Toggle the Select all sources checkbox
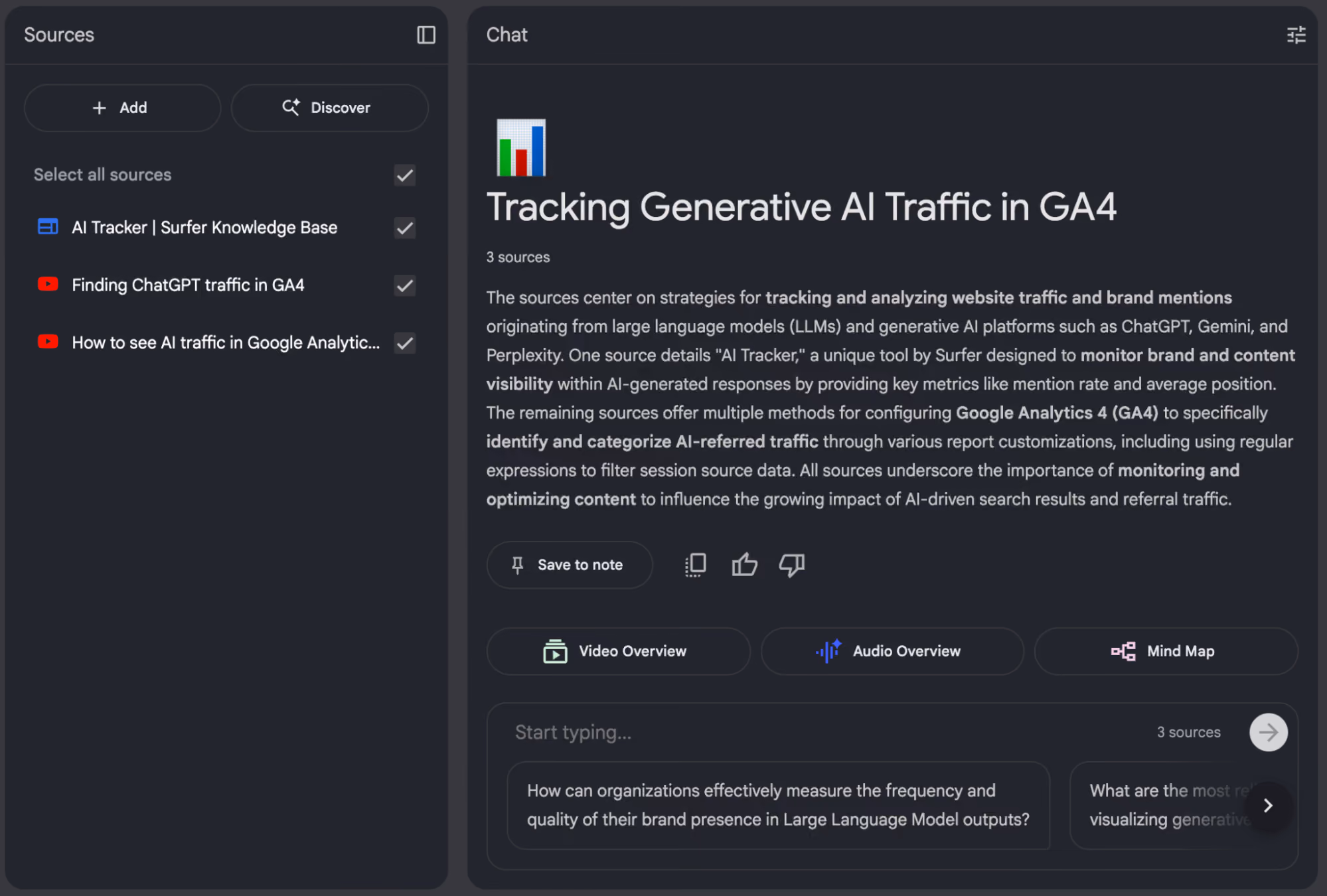Screen dimensions: 1327x896 pos(405,175)
